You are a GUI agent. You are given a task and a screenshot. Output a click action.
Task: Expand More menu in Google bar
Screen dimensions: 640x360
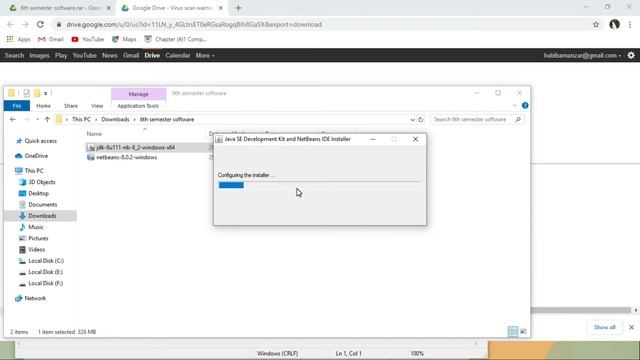pyautogui.click(x=205, y=56)
